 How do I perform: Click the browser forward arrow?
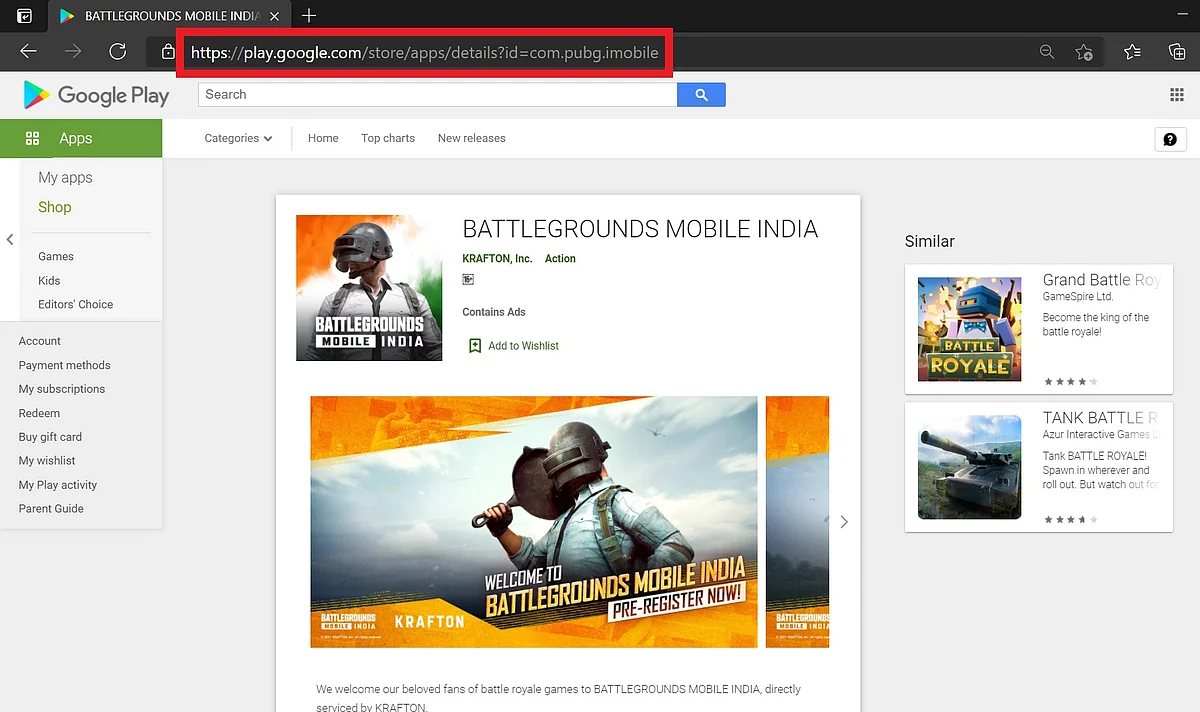point(73,52)
